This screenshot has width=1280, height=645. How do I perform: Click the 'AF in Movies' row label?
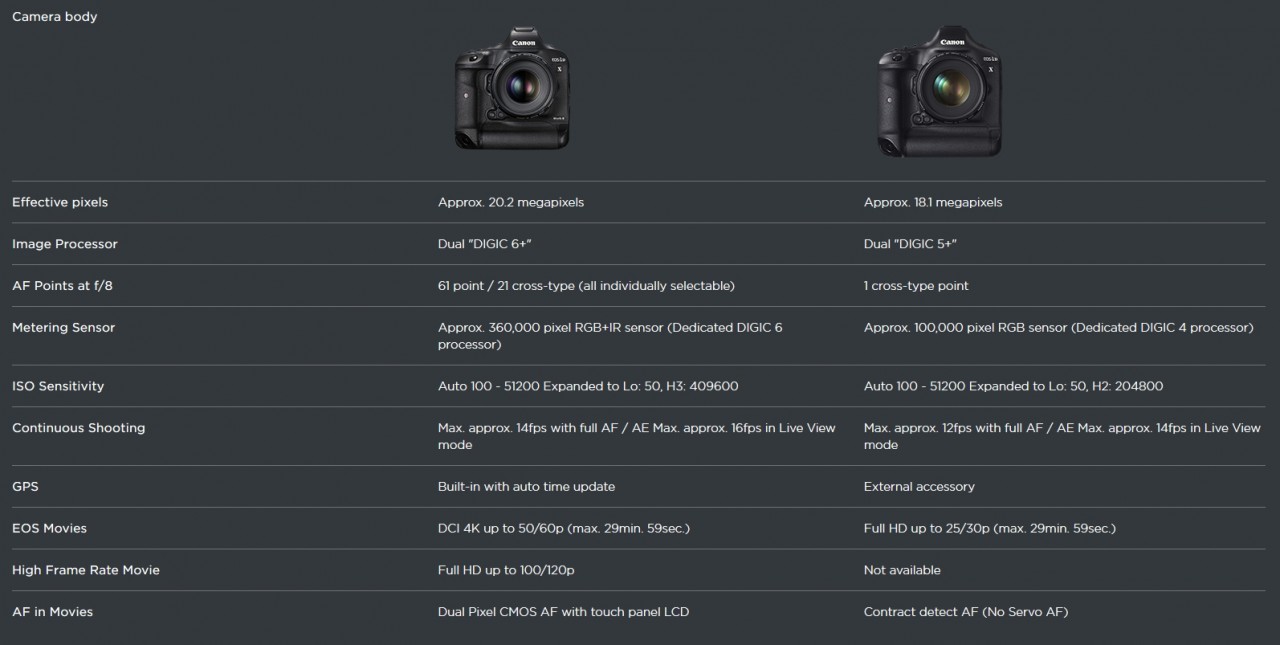point(52,612)
